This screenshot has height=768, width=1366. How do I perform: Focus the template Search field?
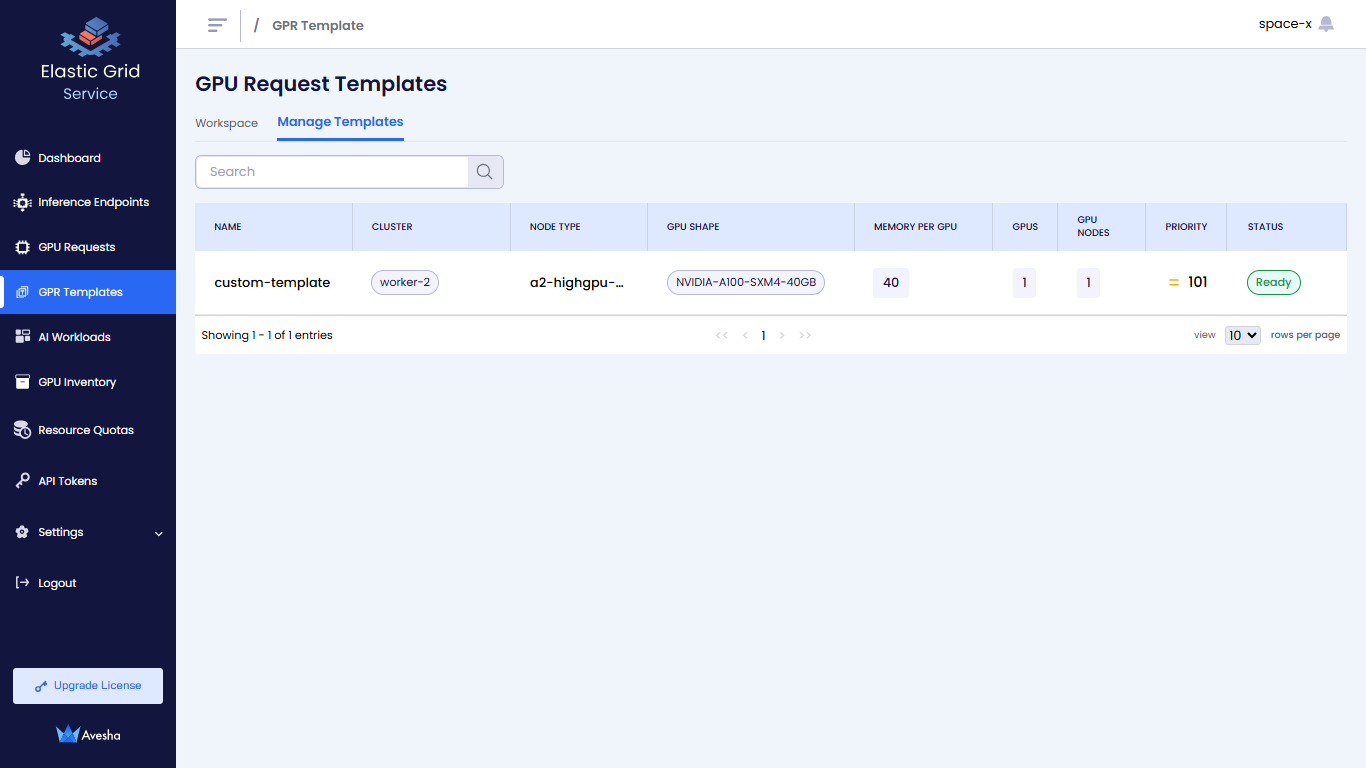pos(332,172)
